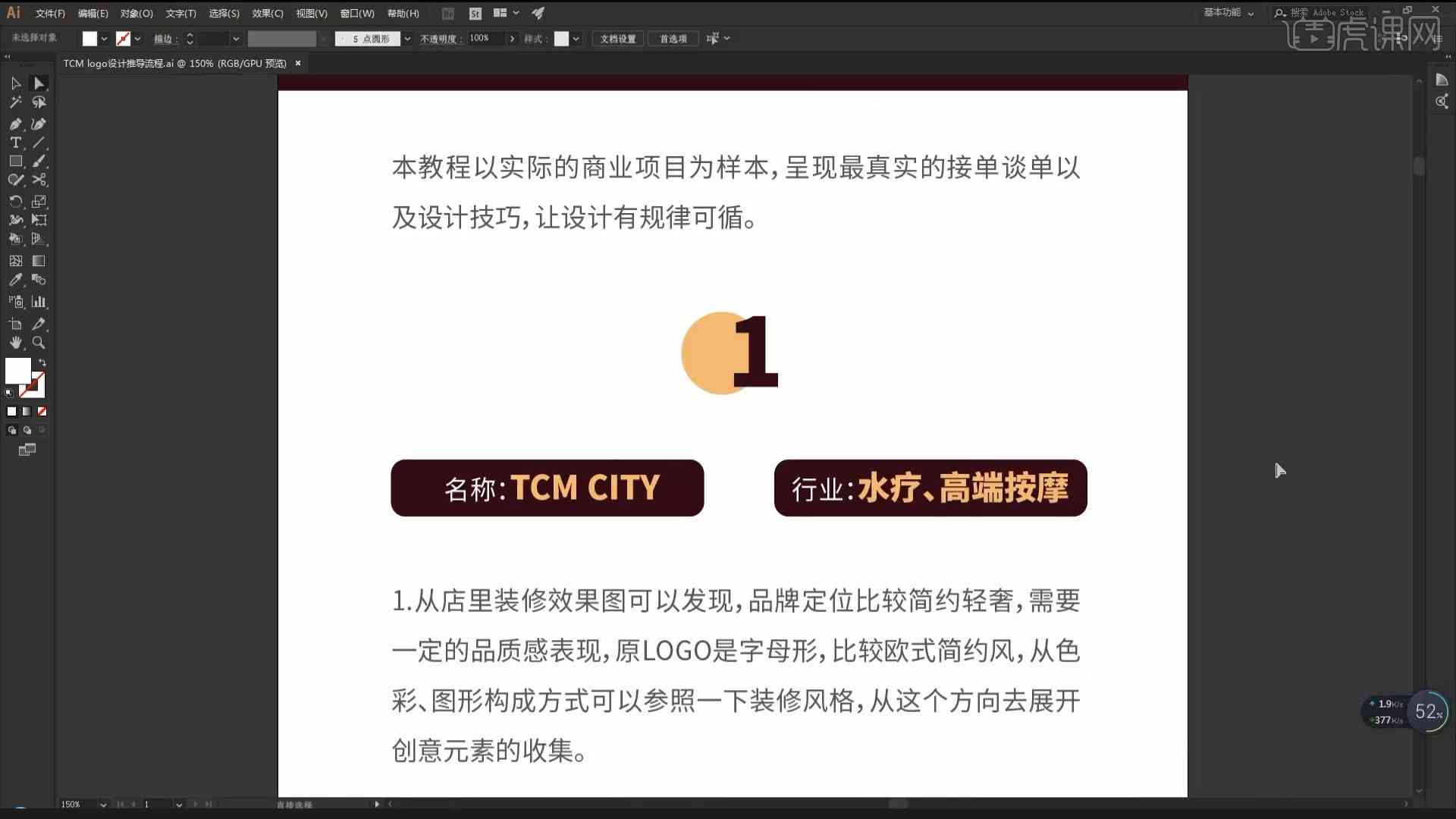This screenshot has width=1456, height=819.
Task: Click the 首选项 button in toolbar
Action: pos(672,39)
